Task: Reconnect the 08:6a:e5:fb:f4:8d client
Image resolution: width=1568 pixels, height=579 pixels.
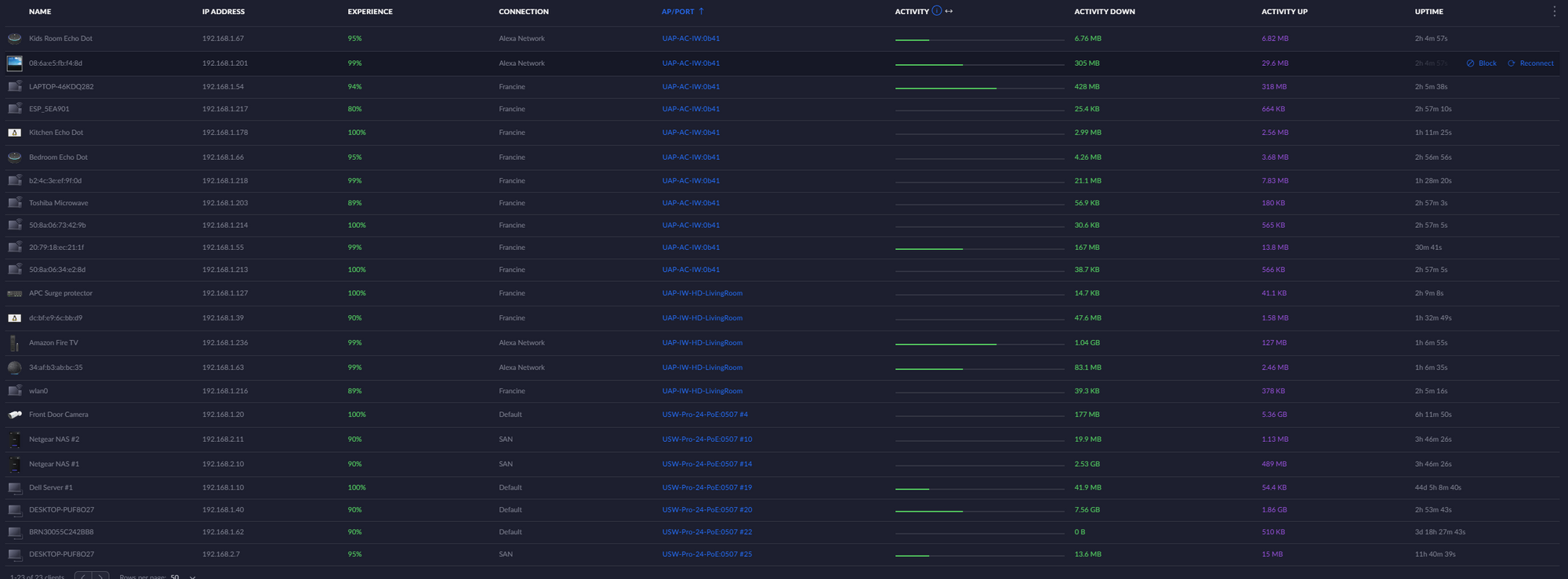Action: click(x=1530, y=63)
